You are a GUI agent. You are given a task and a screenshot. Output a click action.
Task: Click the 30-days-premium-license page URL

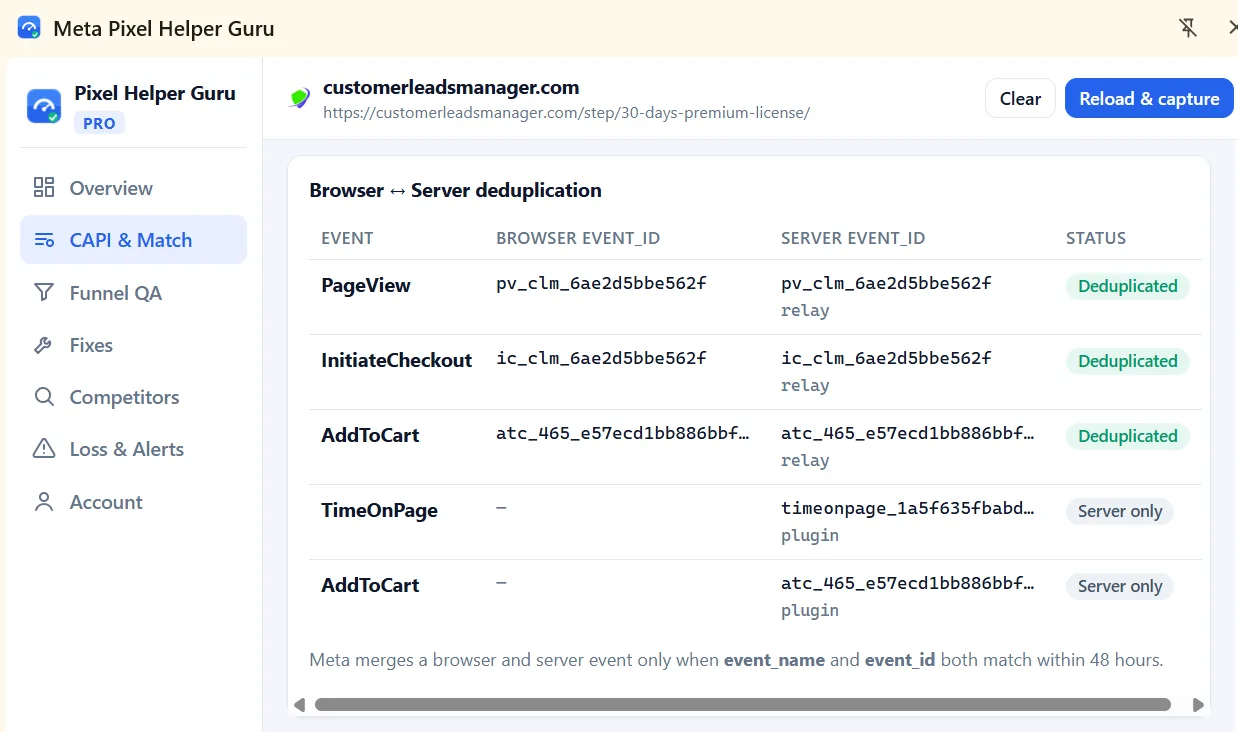tap(566, 112)
